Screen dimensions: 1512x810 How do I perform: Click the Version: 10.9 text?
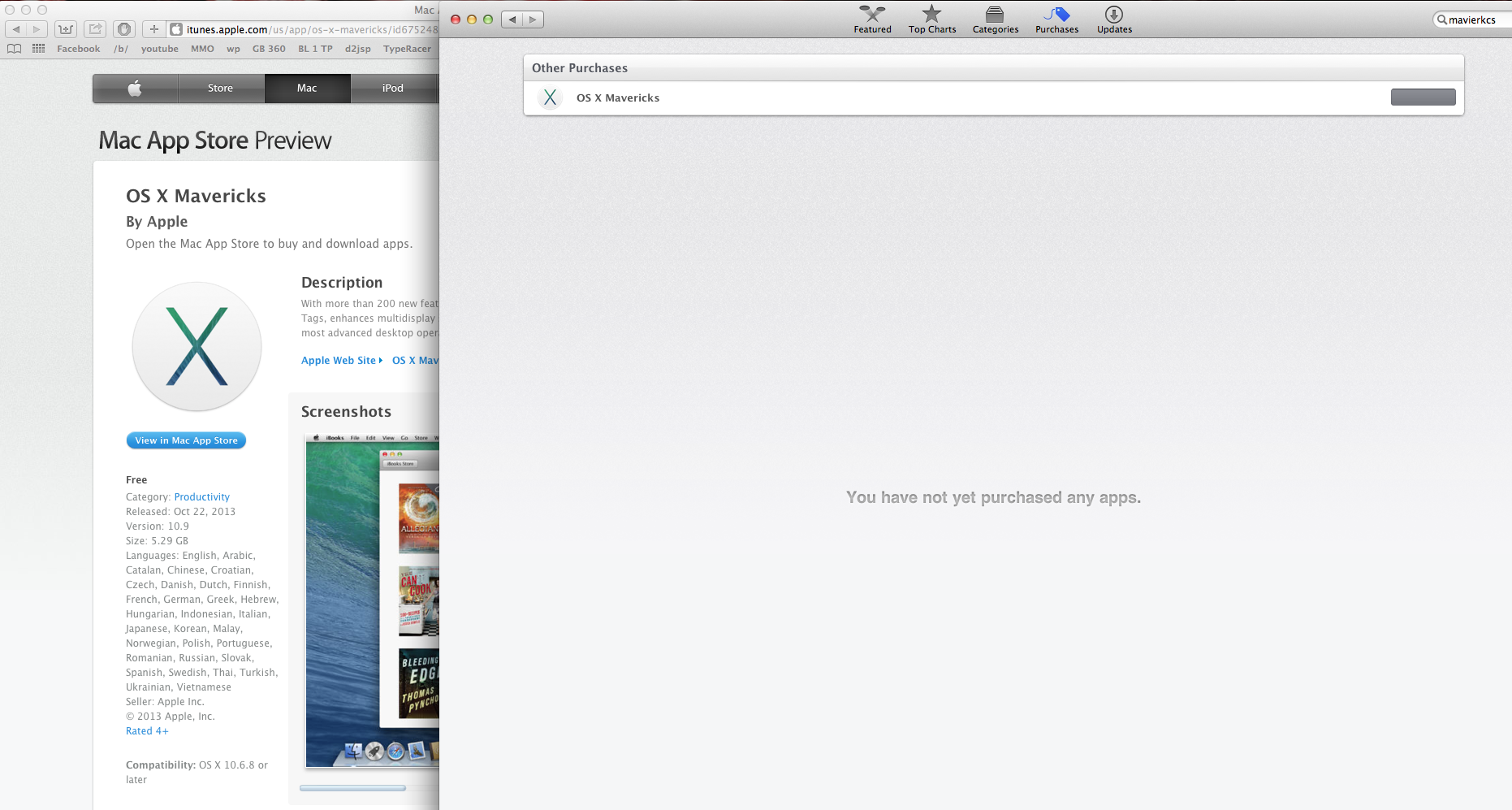coord(158,526)
